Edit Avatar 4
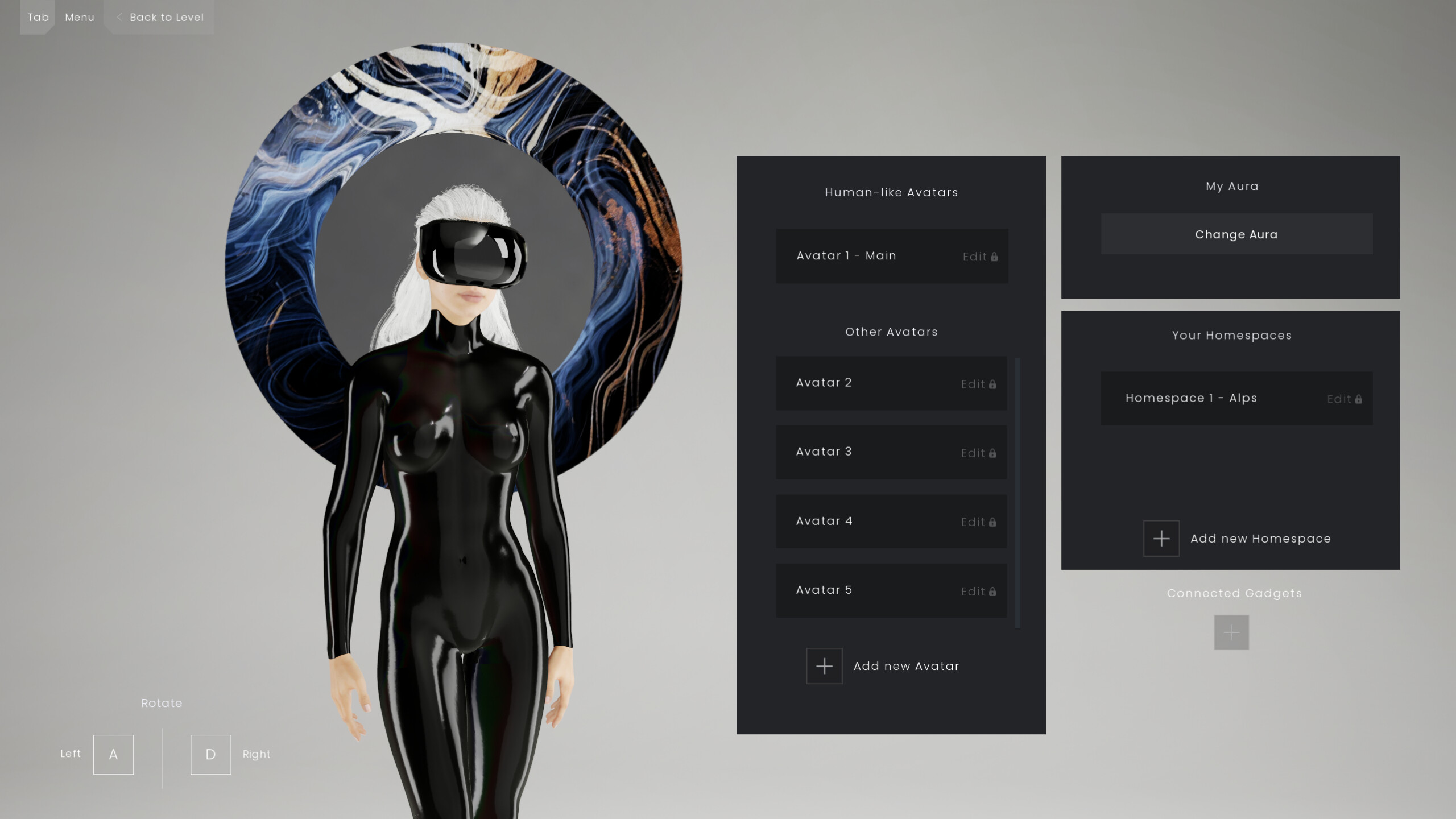Screen dimensions: 1456x819 point(975,522)
